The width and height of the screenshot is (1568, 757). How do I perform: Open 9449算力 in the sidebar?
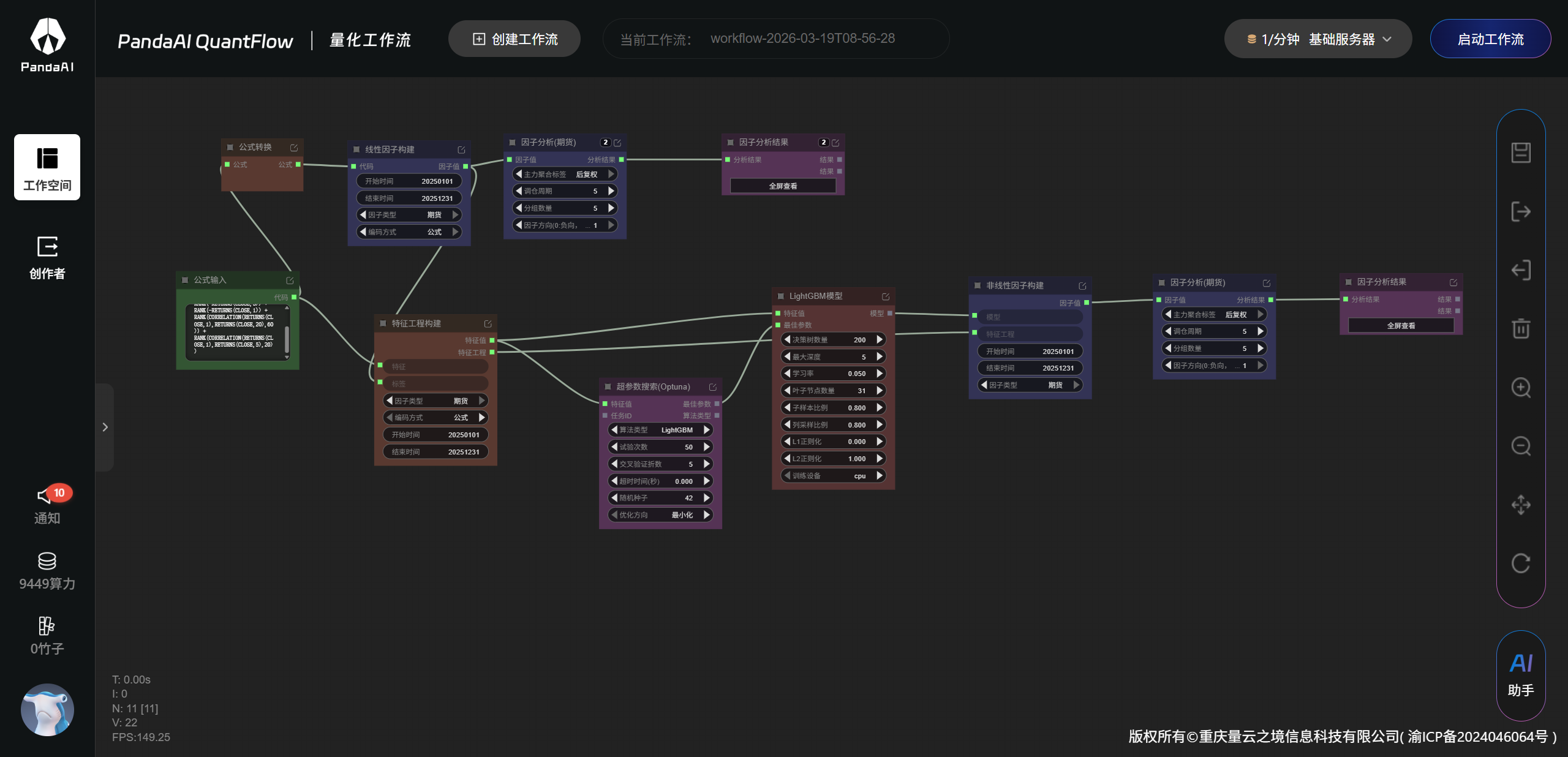point(47,571)
